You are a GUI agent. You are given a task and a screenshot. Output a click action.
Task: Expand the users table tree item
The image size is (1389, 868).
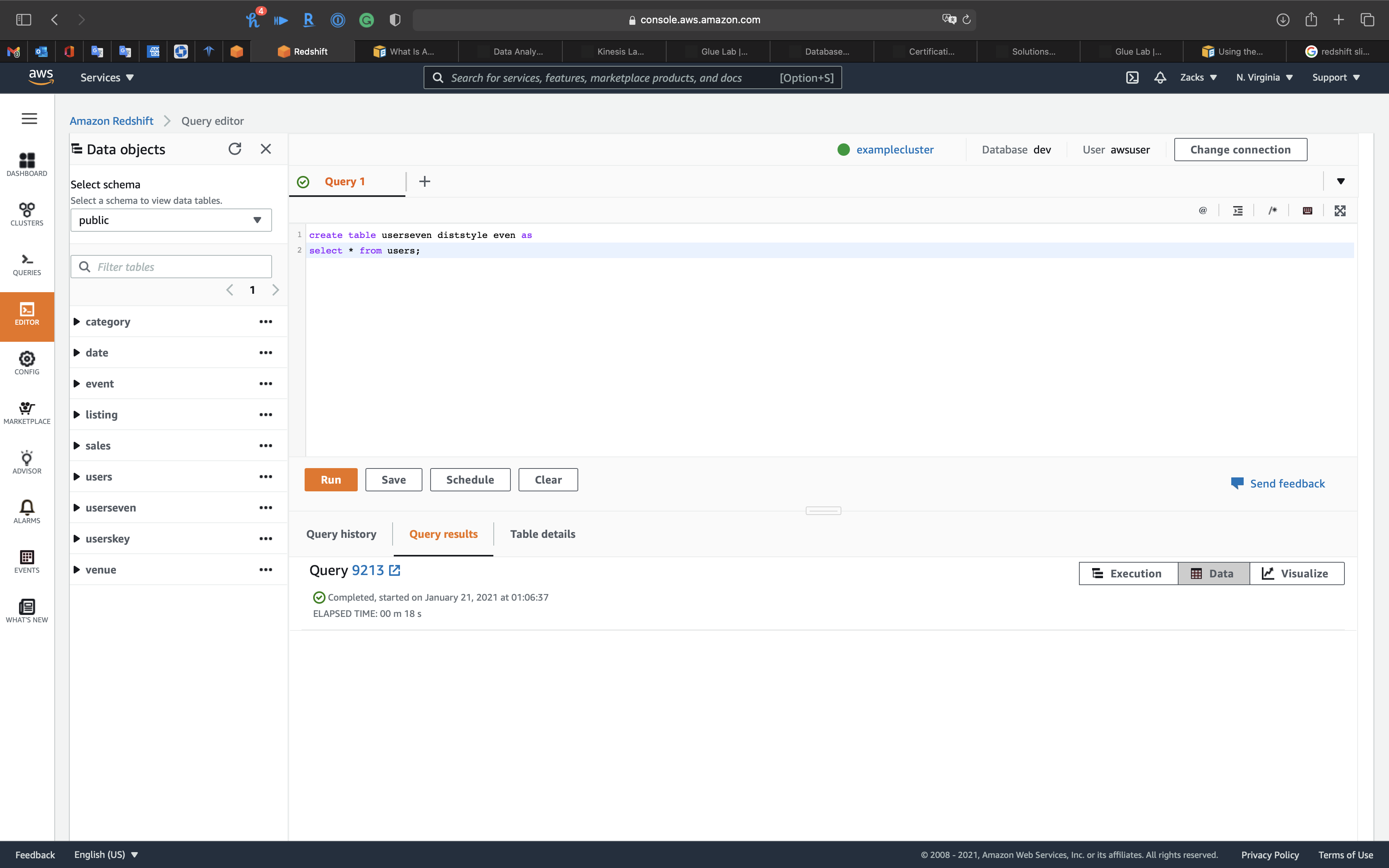click(x=76, y=477)
